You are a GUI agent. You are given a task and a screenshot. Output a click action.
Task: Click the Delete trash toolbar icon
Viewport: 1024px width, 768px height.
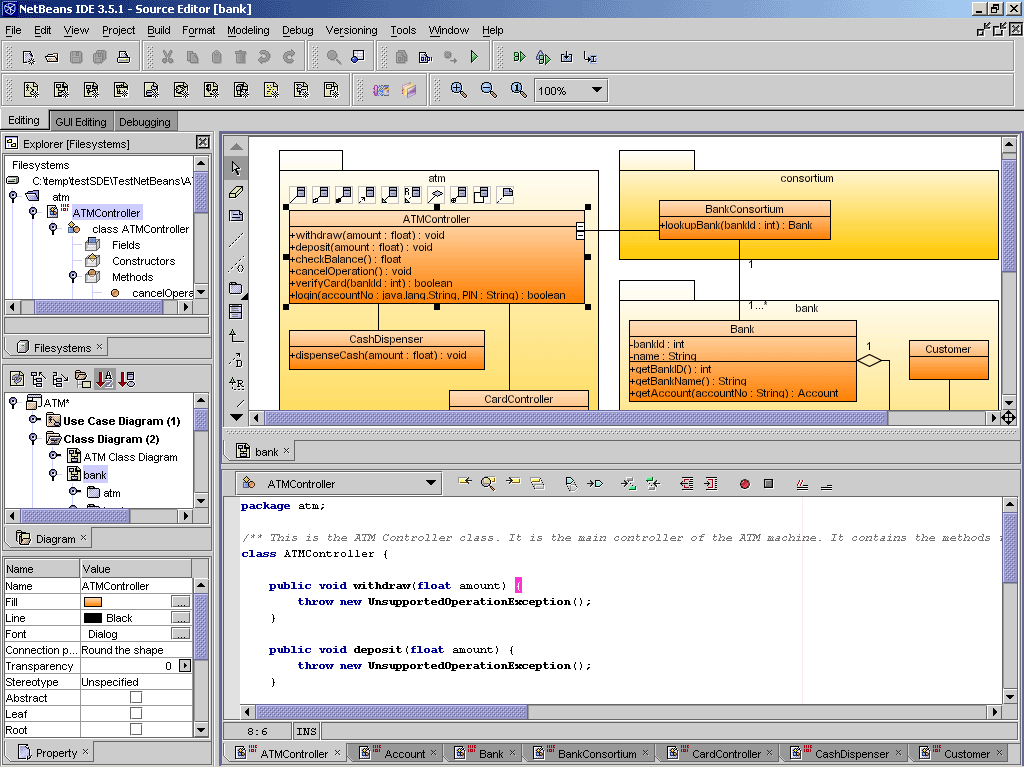point(240,57)
